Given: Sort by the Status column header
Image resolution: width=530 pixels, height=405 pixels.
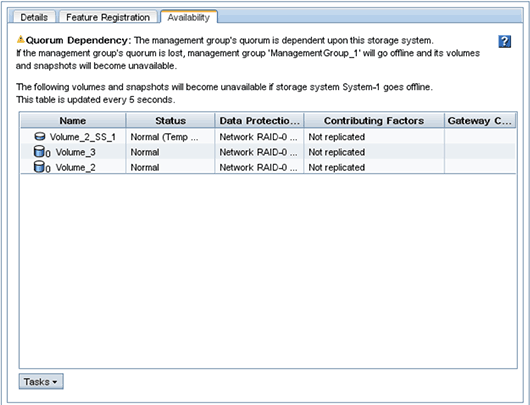Looking at the screenshot, I should tap(170, 121).
